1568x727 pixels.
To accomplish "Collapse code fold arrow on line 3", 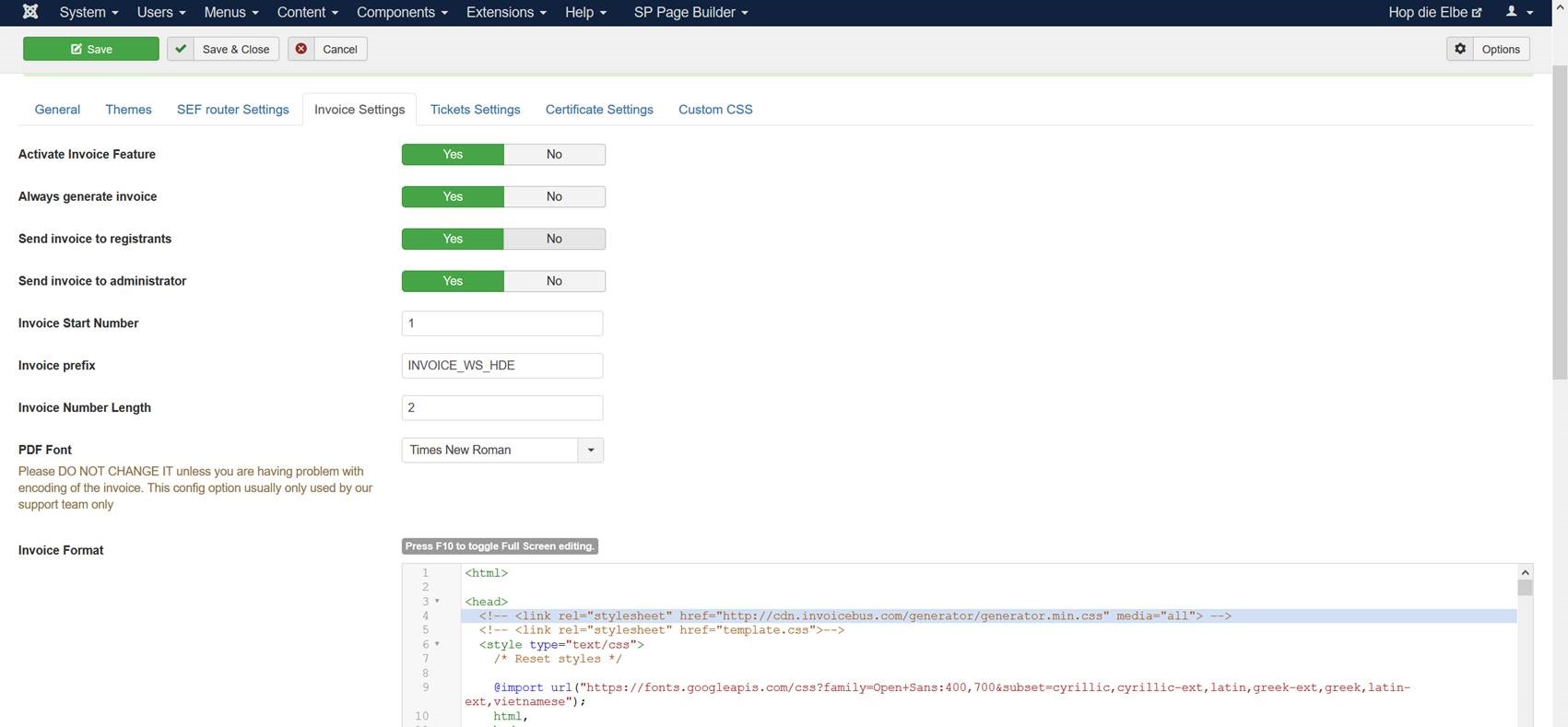I will coord(437,602).
